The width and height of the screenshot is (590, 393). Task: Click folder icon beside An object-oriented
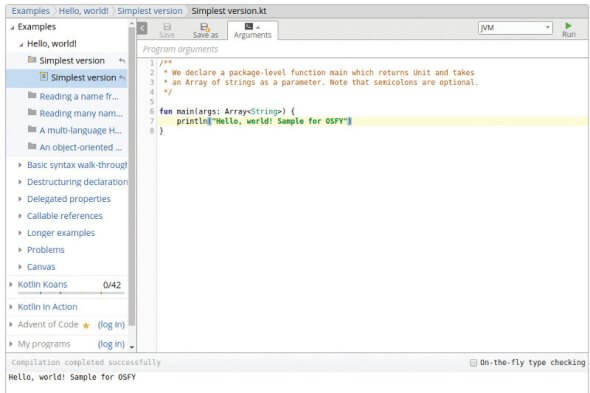pos(32,146)
